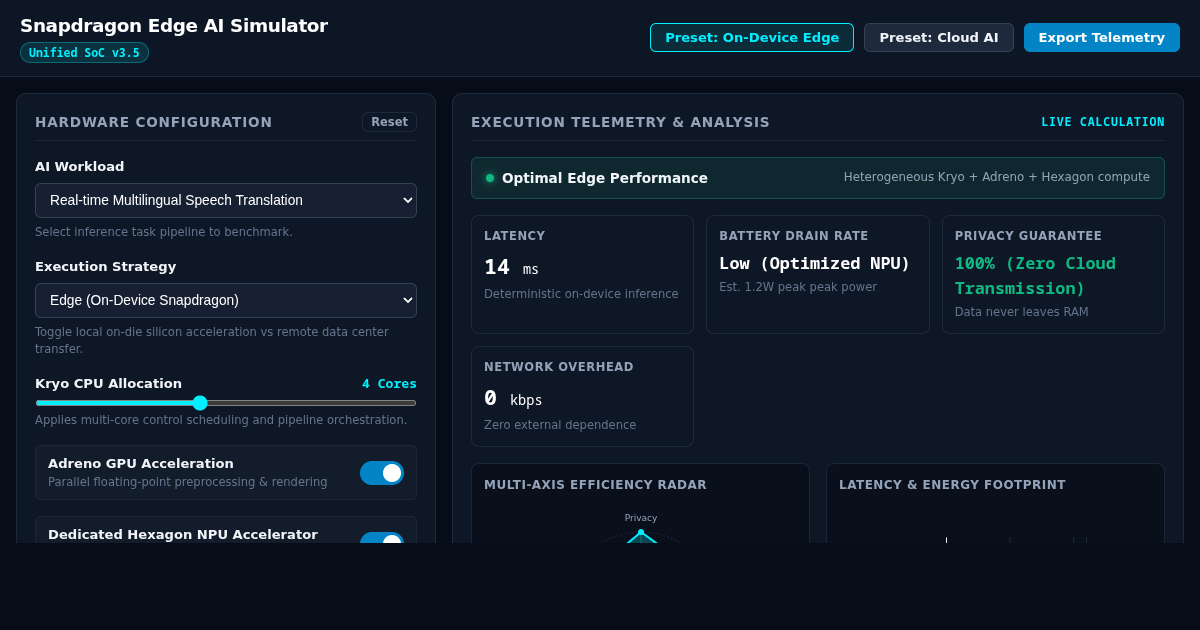Switch to the Cloud AI preset
1200x630 pixels.
coord(939,38)
